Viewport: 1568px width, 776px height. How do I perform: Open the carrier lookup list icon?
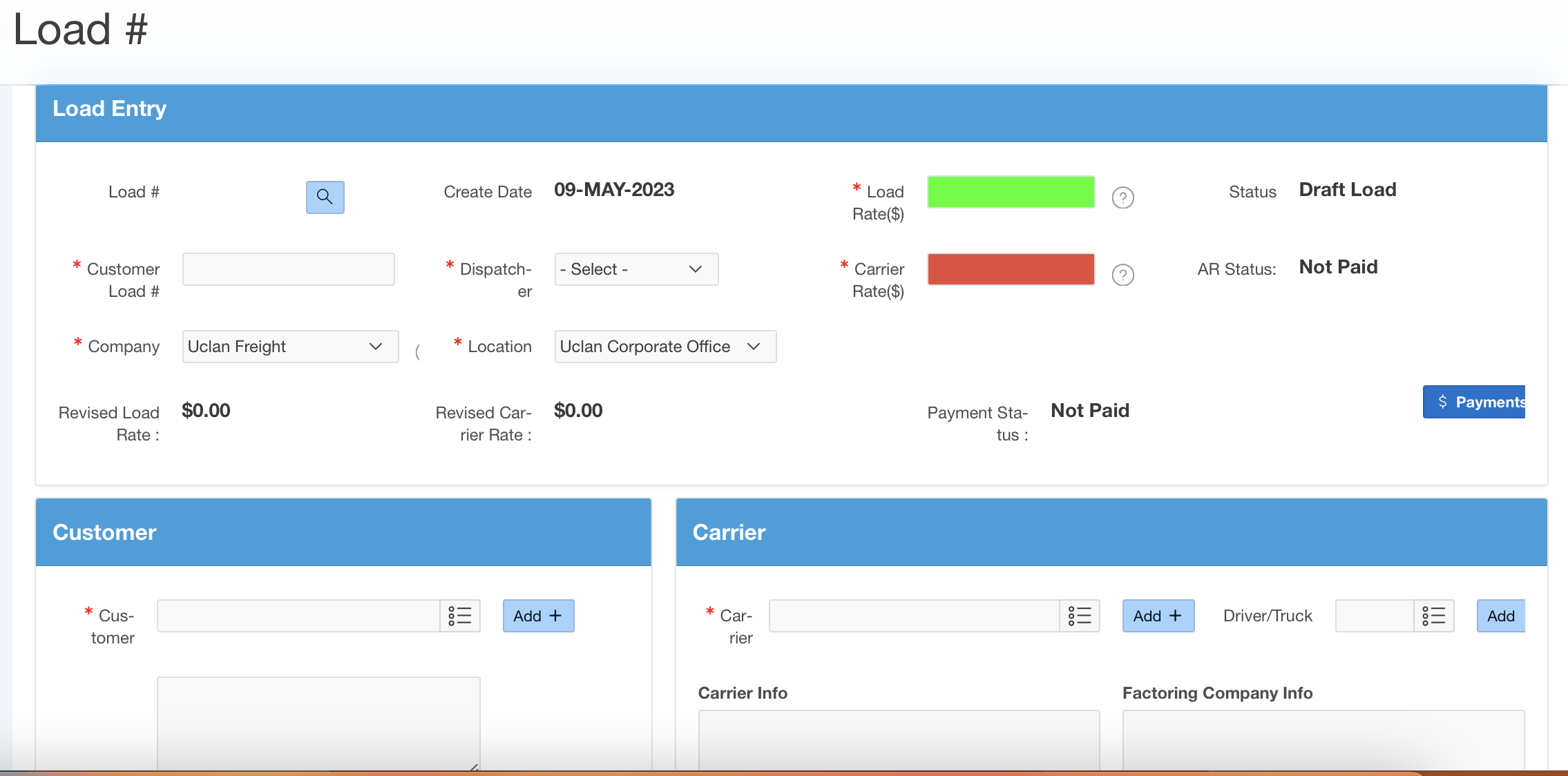click(1080, 616)
